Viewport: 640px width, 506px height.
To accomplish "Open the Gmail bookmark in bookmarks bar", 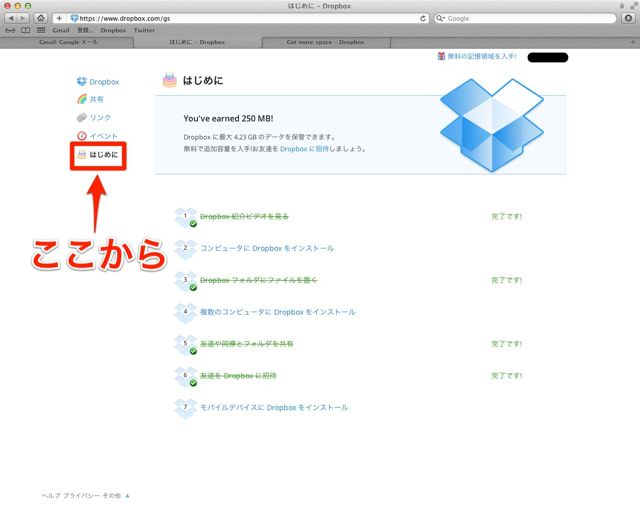I will click(x=61, y=30).
